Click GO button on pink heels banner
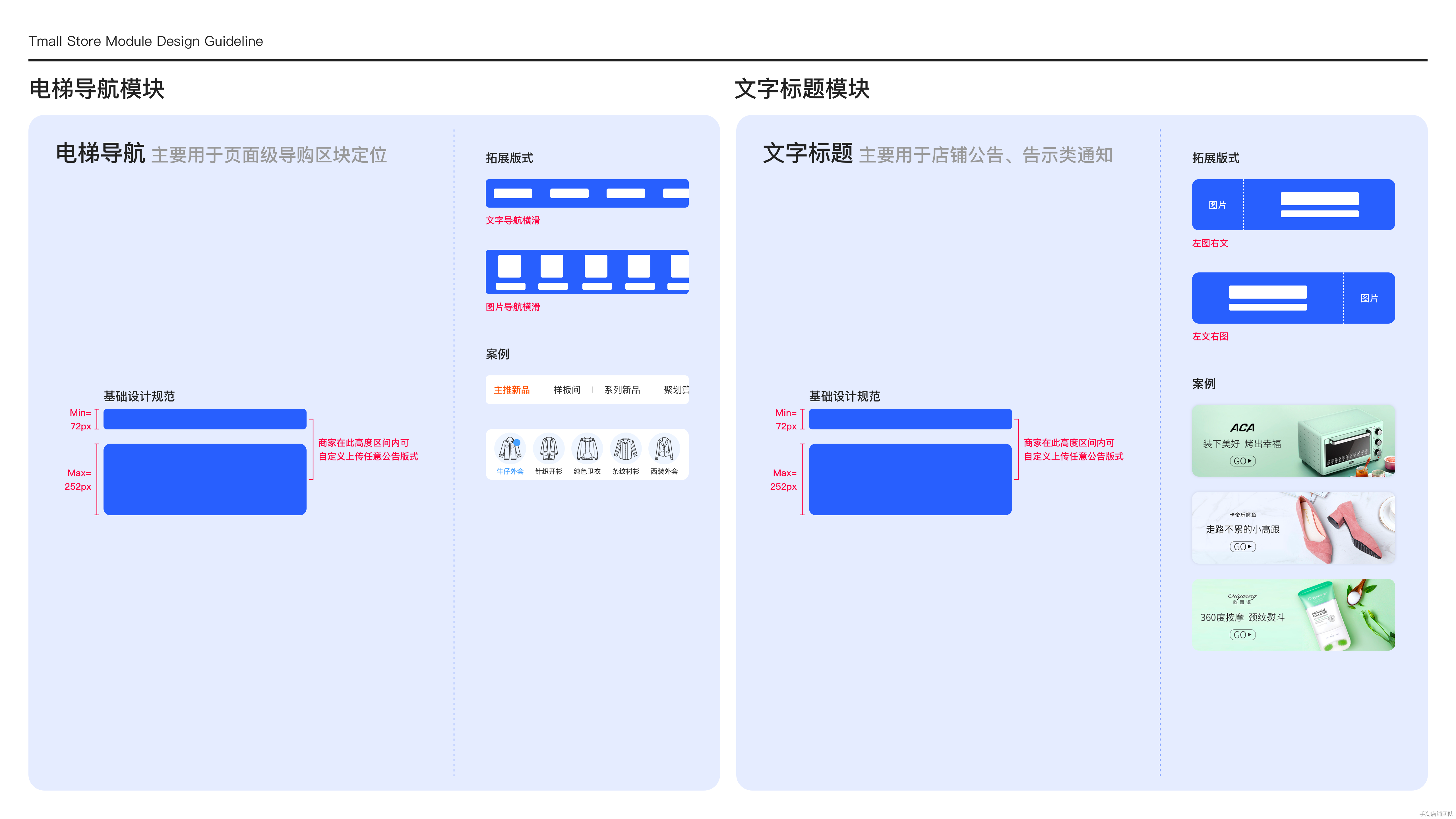The image size is (1456, 819). coord(1242,547)
